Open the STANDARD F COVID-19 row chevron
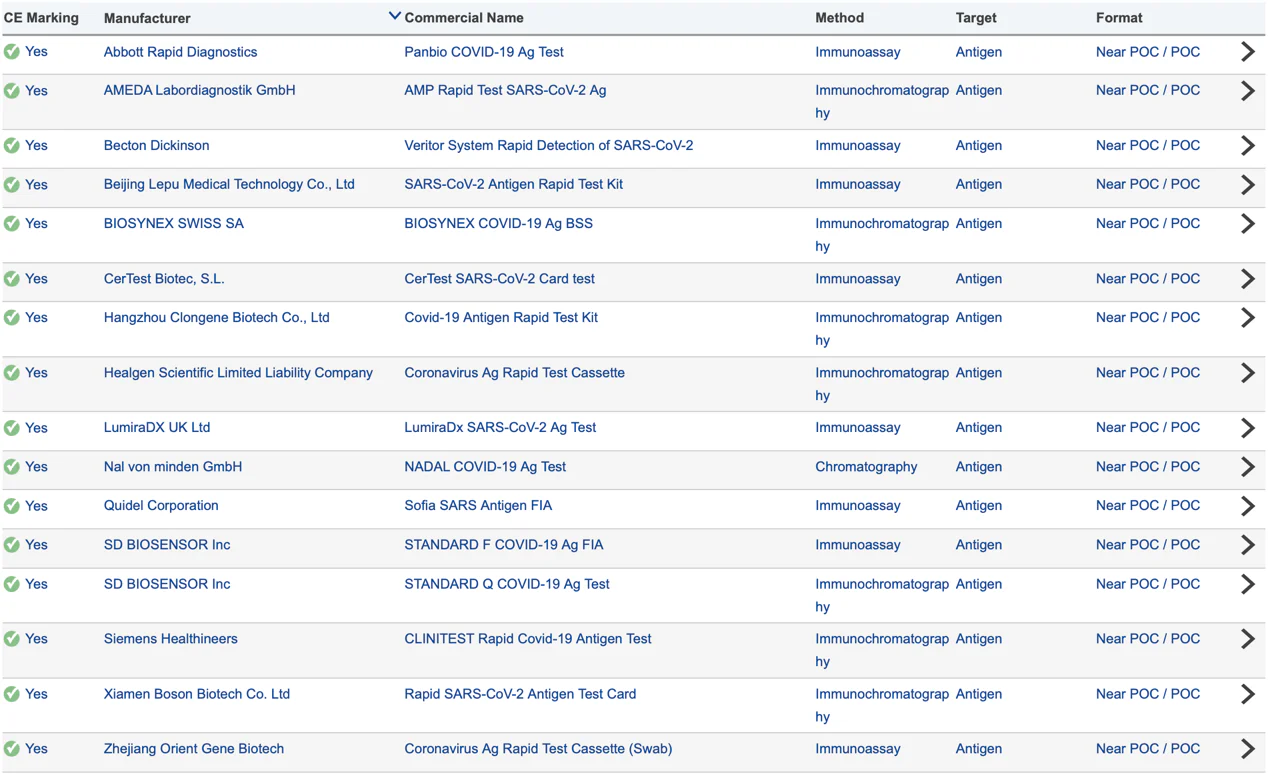This screenshot has height=774, width=1269. pos(1247,545)
